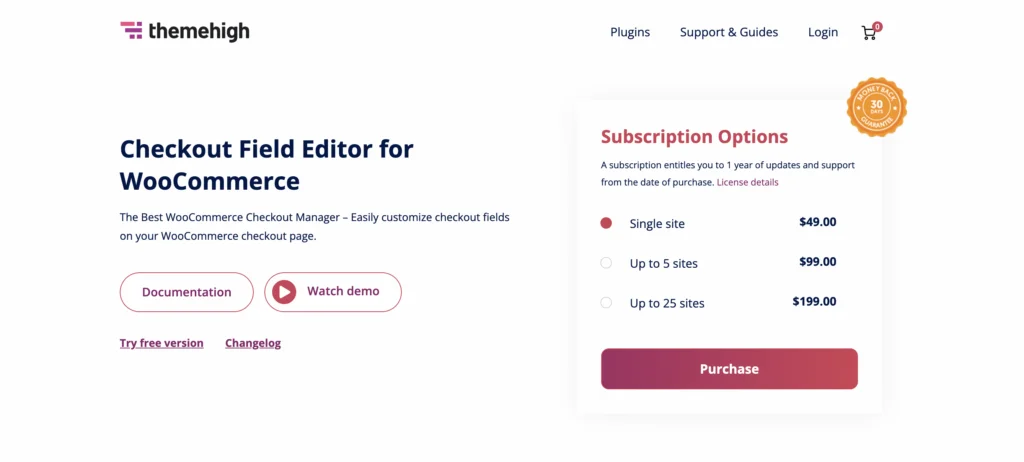Viewport: 1024px width, 462px height.
Task: Choose the Up to 25 sites radio button
Action: (606, 303)
